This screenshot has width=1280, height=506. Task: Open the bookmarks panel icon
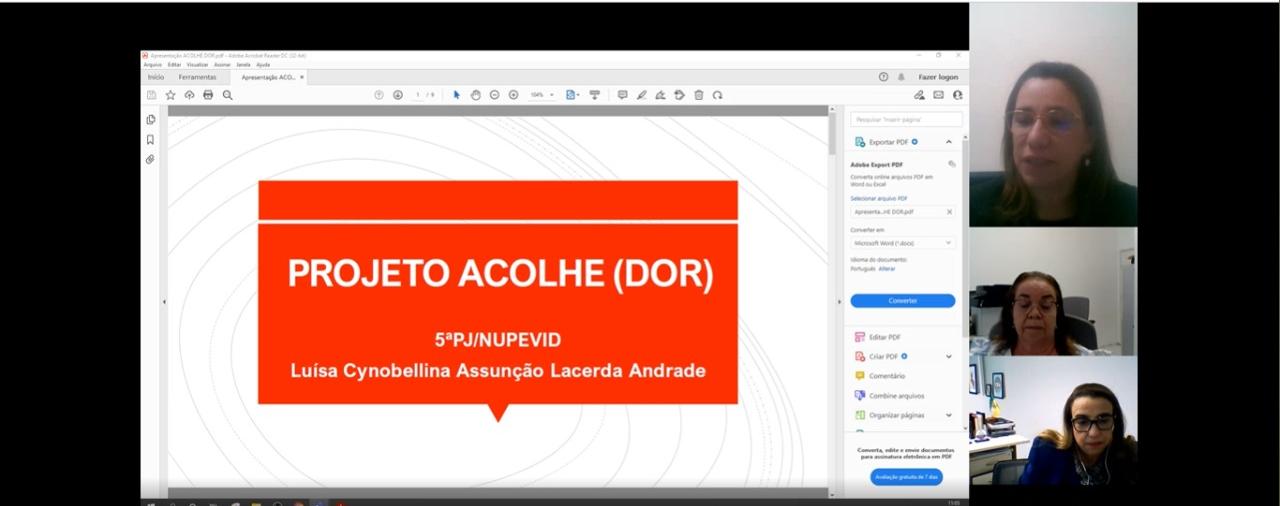150,139
